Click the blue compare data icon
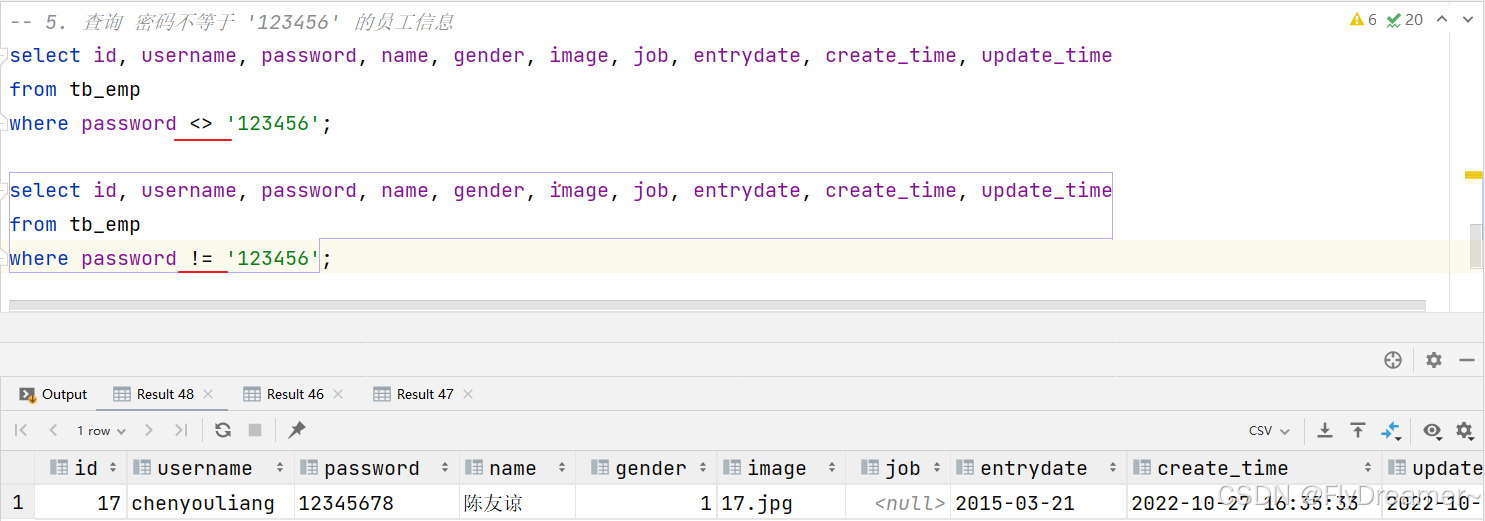The width and height of the screenshot is (1485, 521). (1391, 430)
